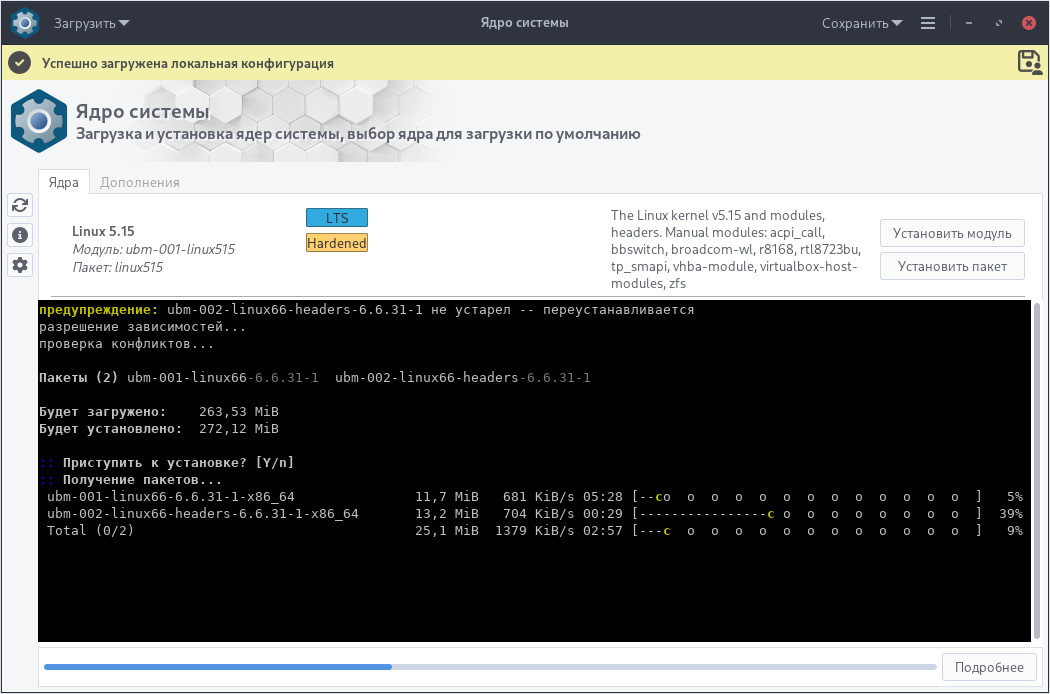Switch to the Дополнения tab

[x=139, y=182]
